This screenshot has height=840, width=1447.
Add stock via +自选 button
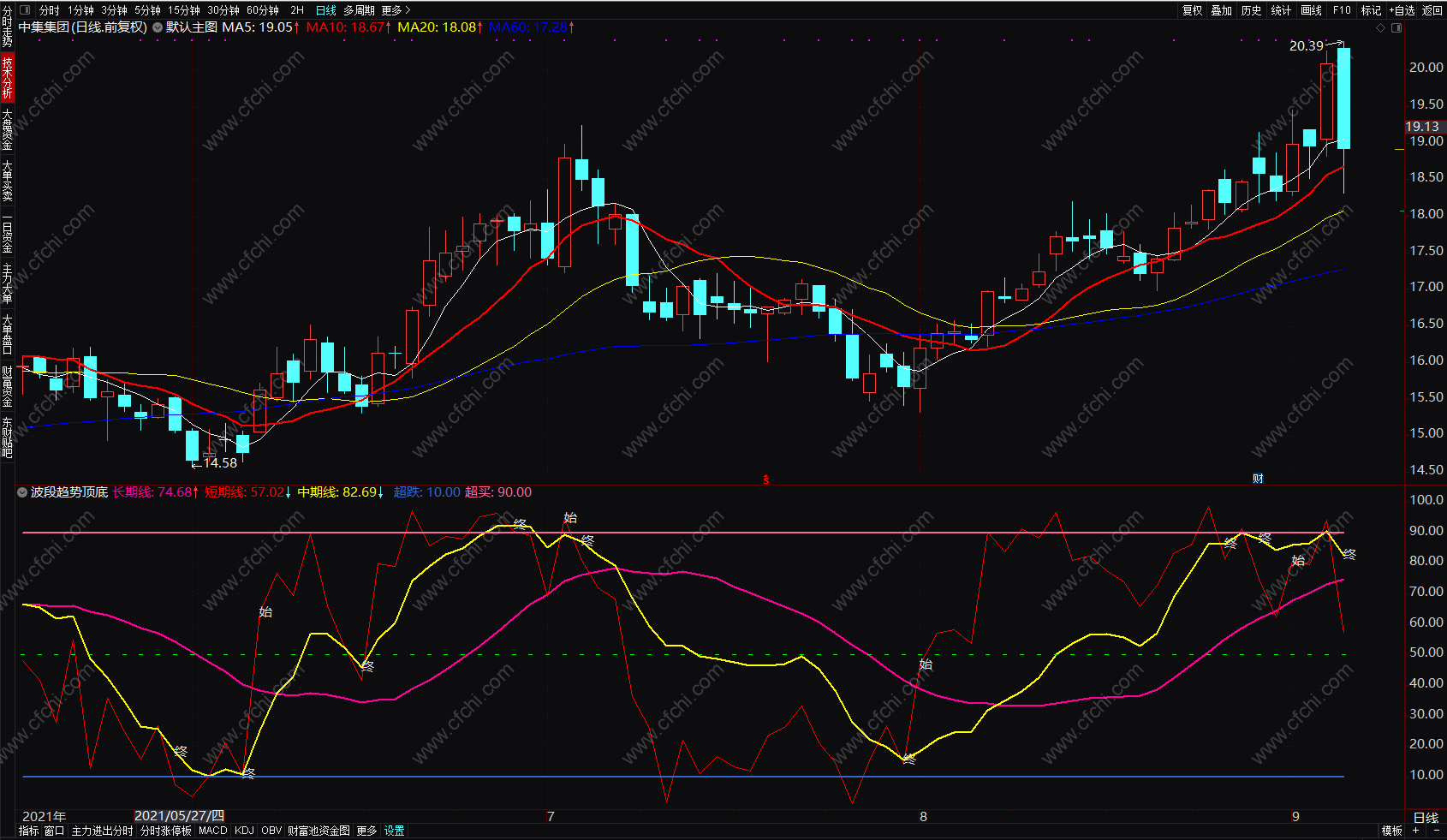[1402, 10]
